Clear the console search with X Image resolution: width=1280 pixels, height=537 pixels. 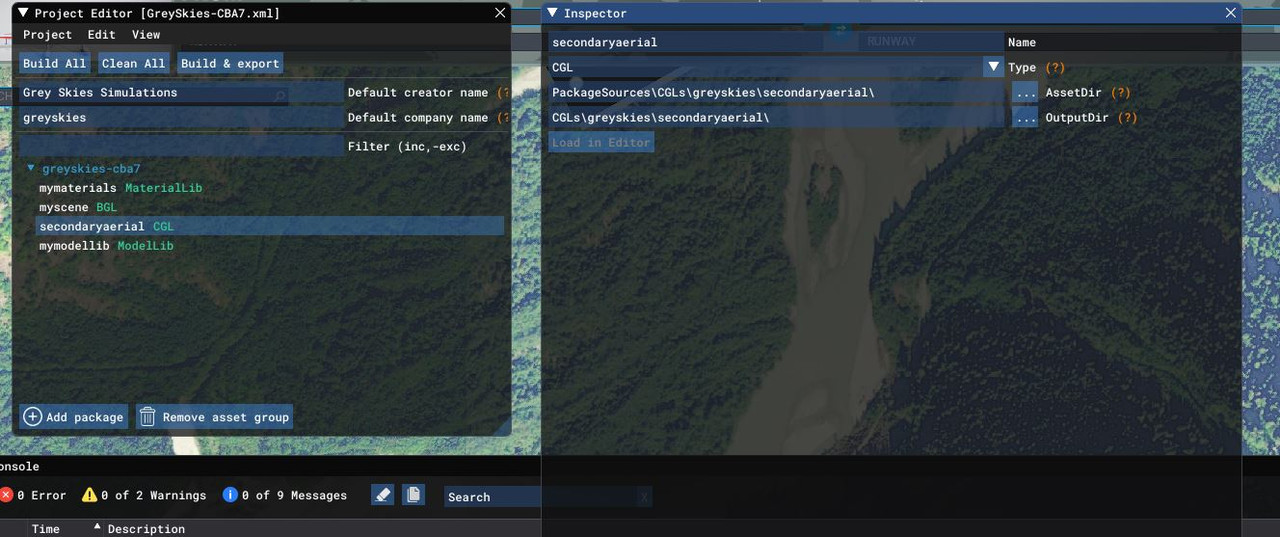[x=644, y=497]
